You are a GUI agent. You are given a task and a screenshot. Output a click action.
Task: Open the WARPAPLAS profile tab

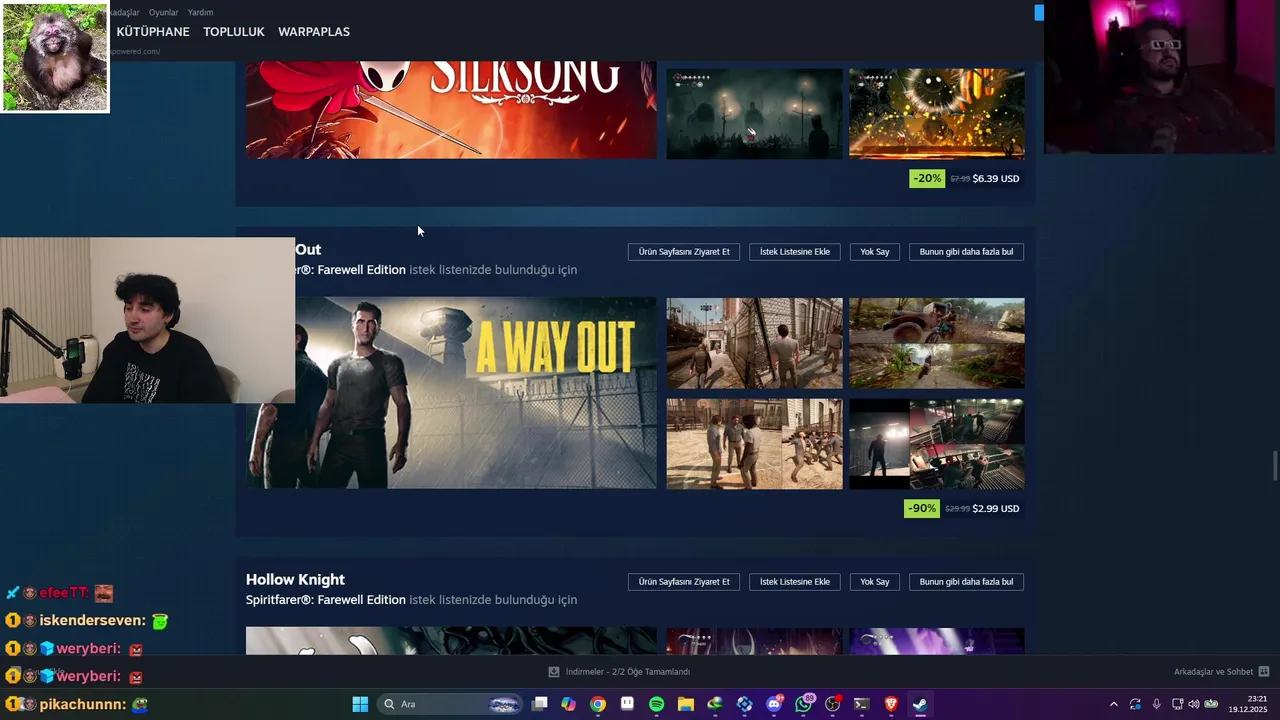tap(314, 32)
